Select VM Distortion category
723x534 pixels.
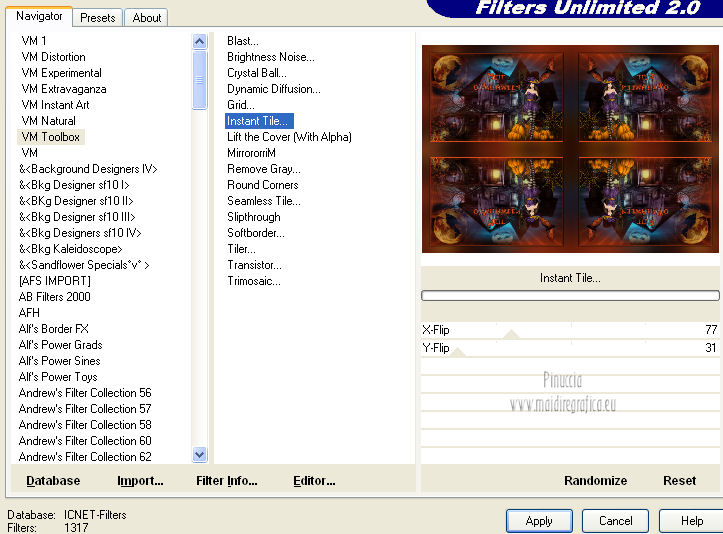53,57
